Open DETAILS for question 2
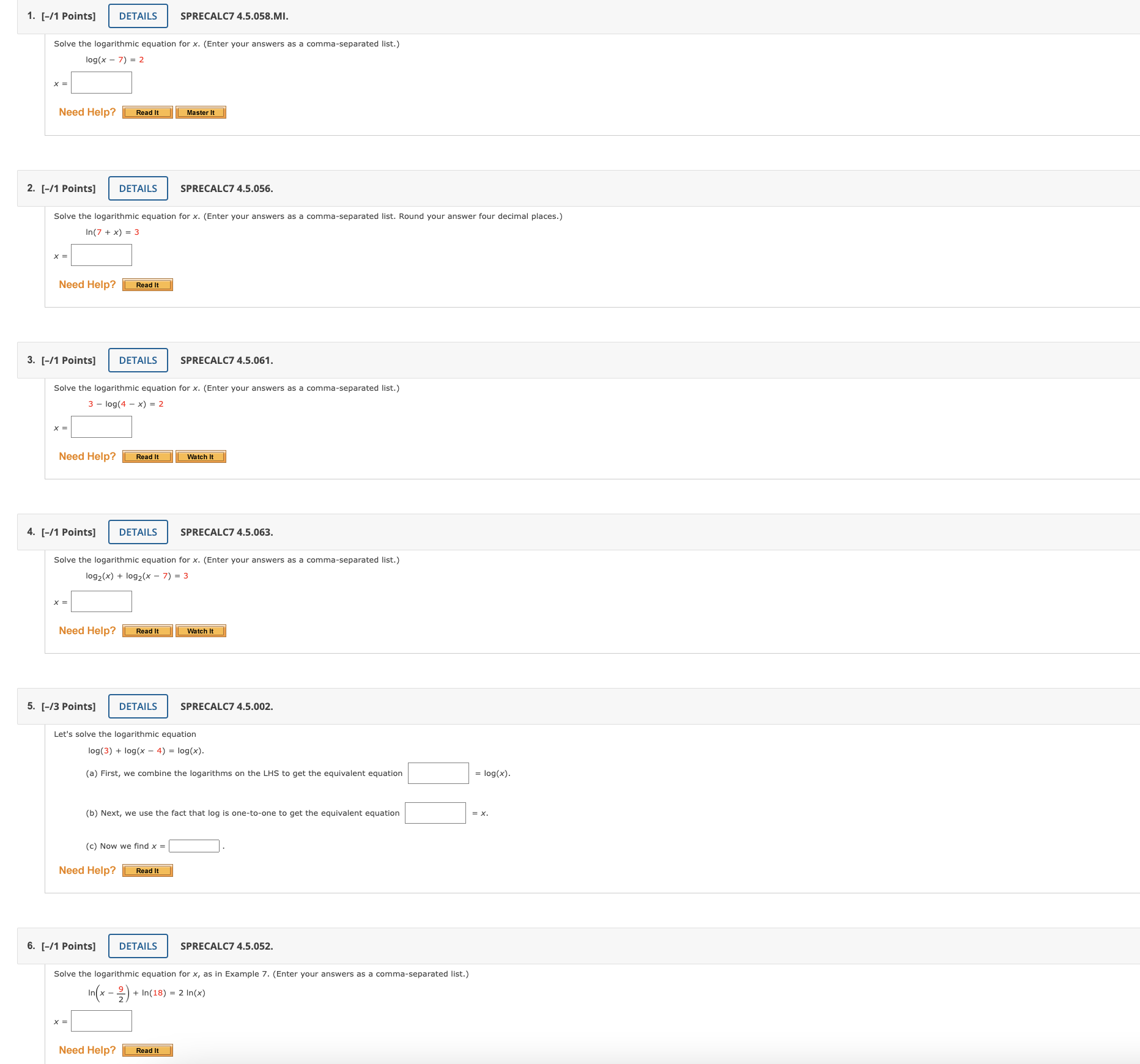This screenshot has height=1064, width=1140. tap(138, 188)
